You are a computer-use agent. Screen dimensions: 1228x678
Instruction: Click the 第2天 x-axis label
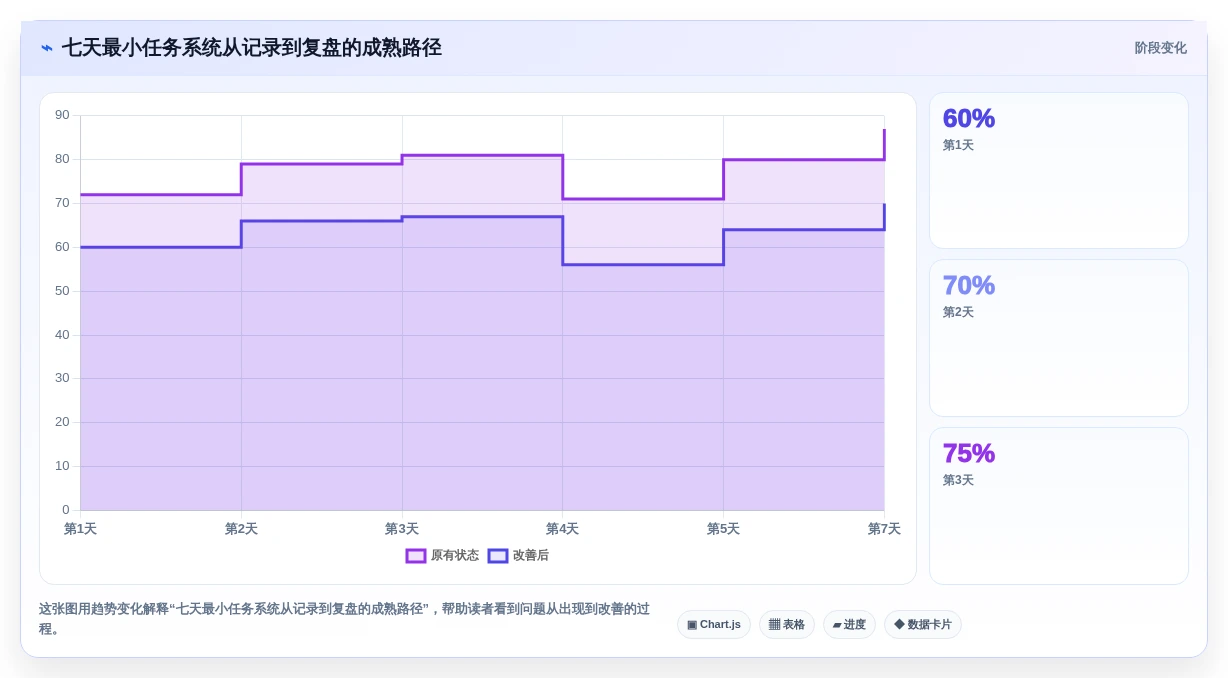pos(241,529)
